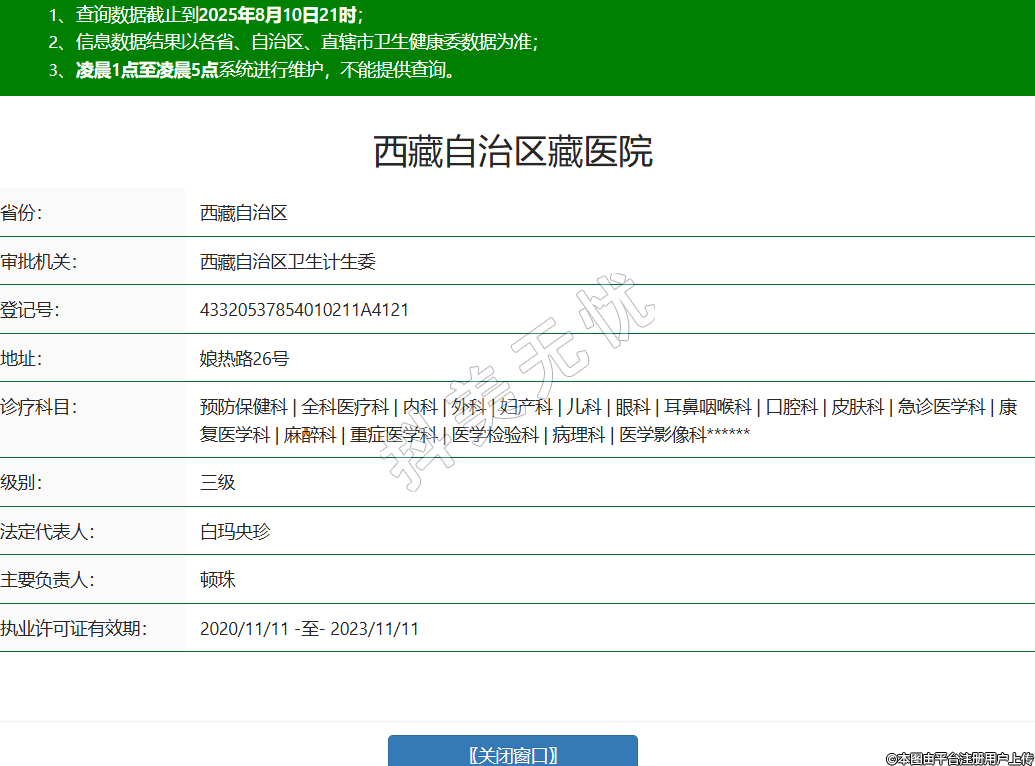The height and width of the screenshot is (766, 1035).
Task: Click 预防保健科 in the department list
Action: 243,407
